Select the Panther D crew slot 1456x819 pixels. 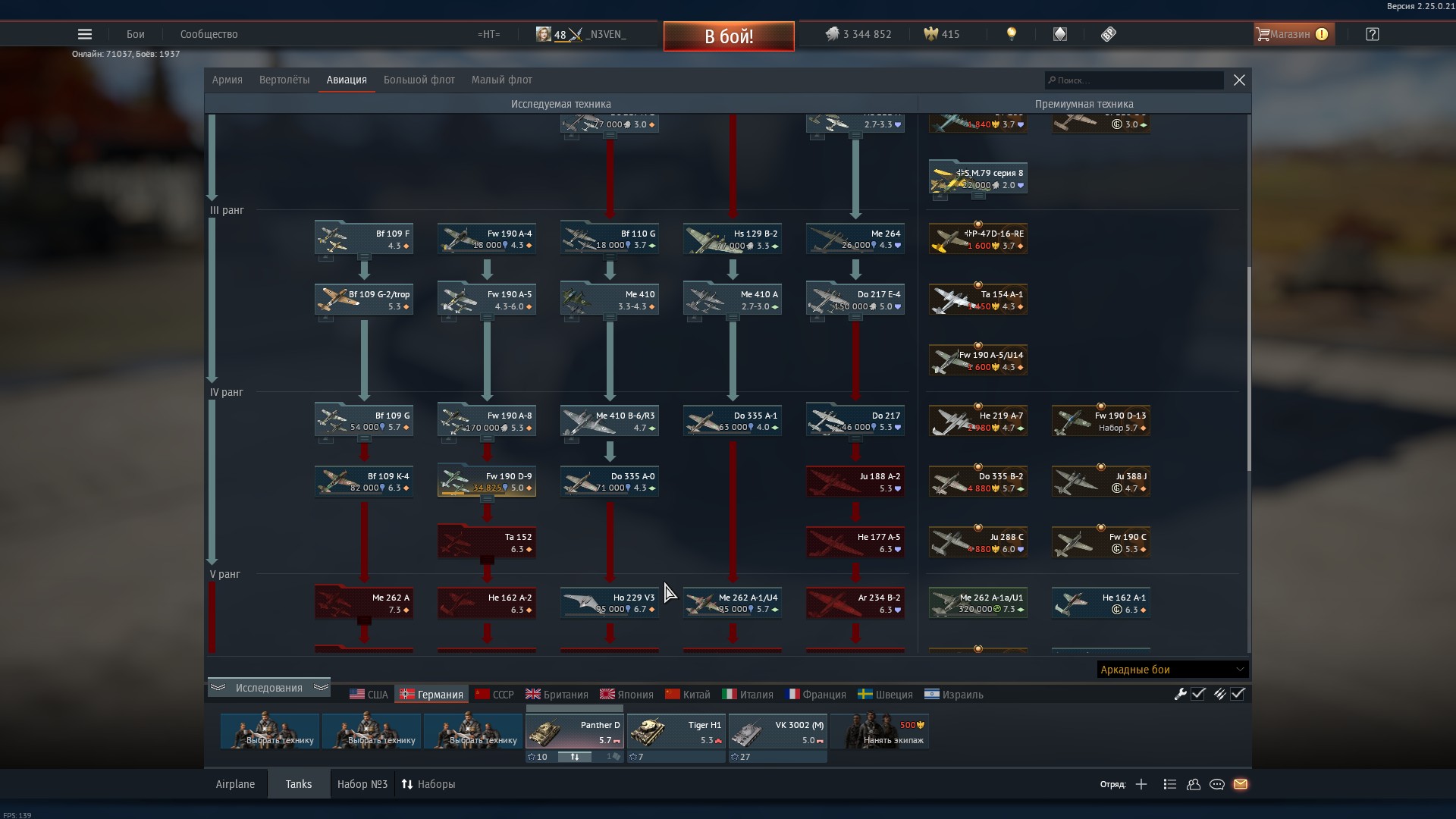[x=574, y=731]
